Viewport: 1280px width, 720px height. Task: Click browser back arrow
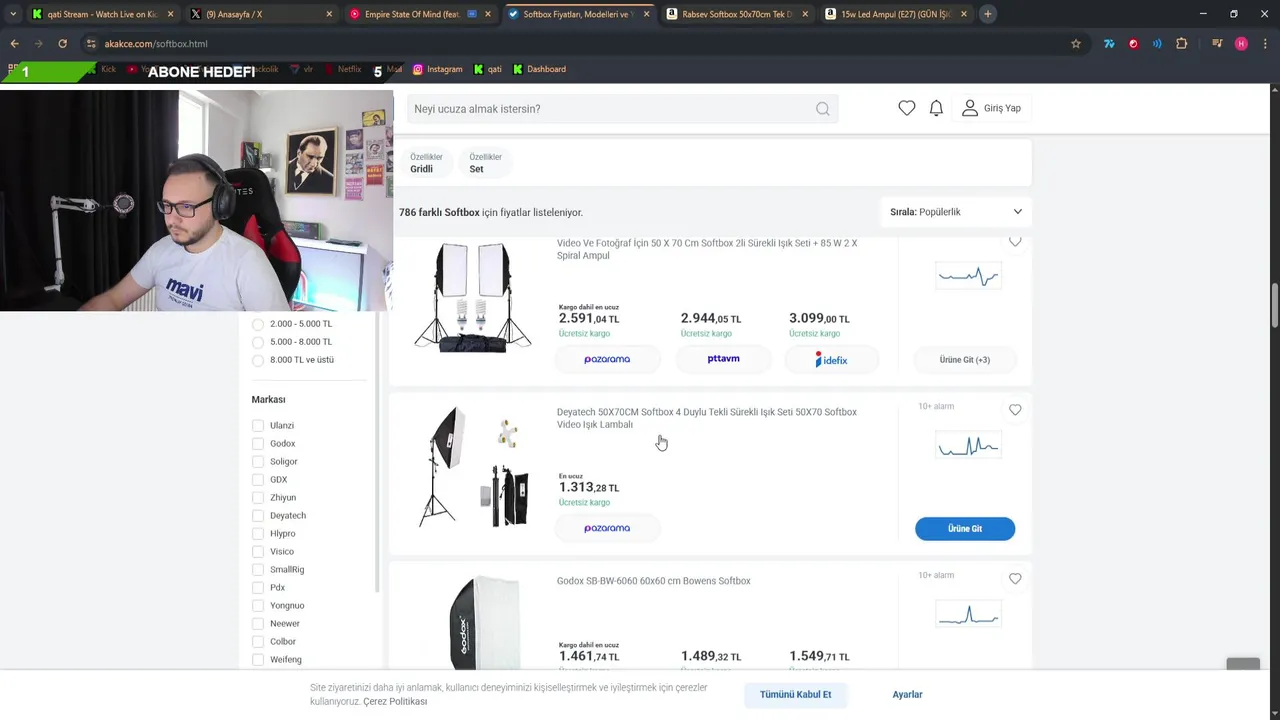[x=14, y=44]
